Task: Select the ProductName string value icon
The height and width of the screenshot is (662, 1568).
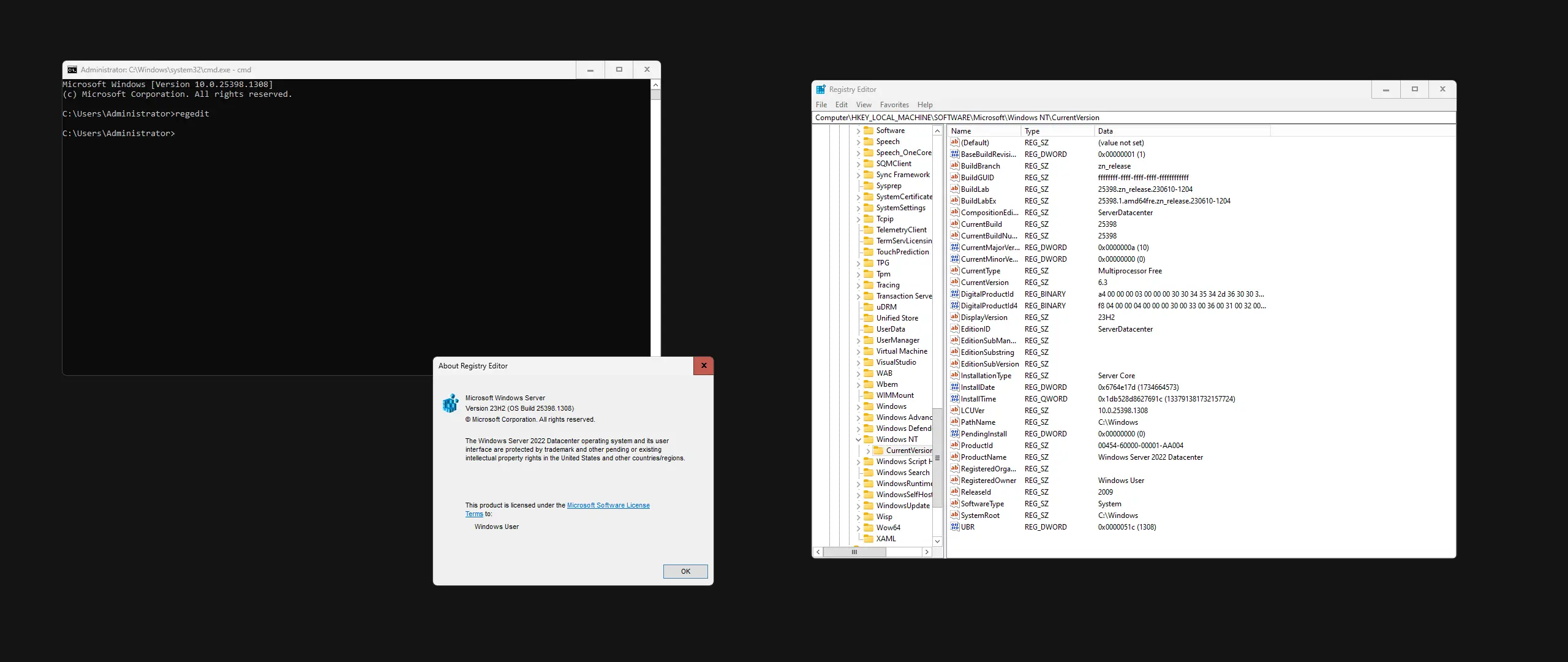Action: (954, 457)
